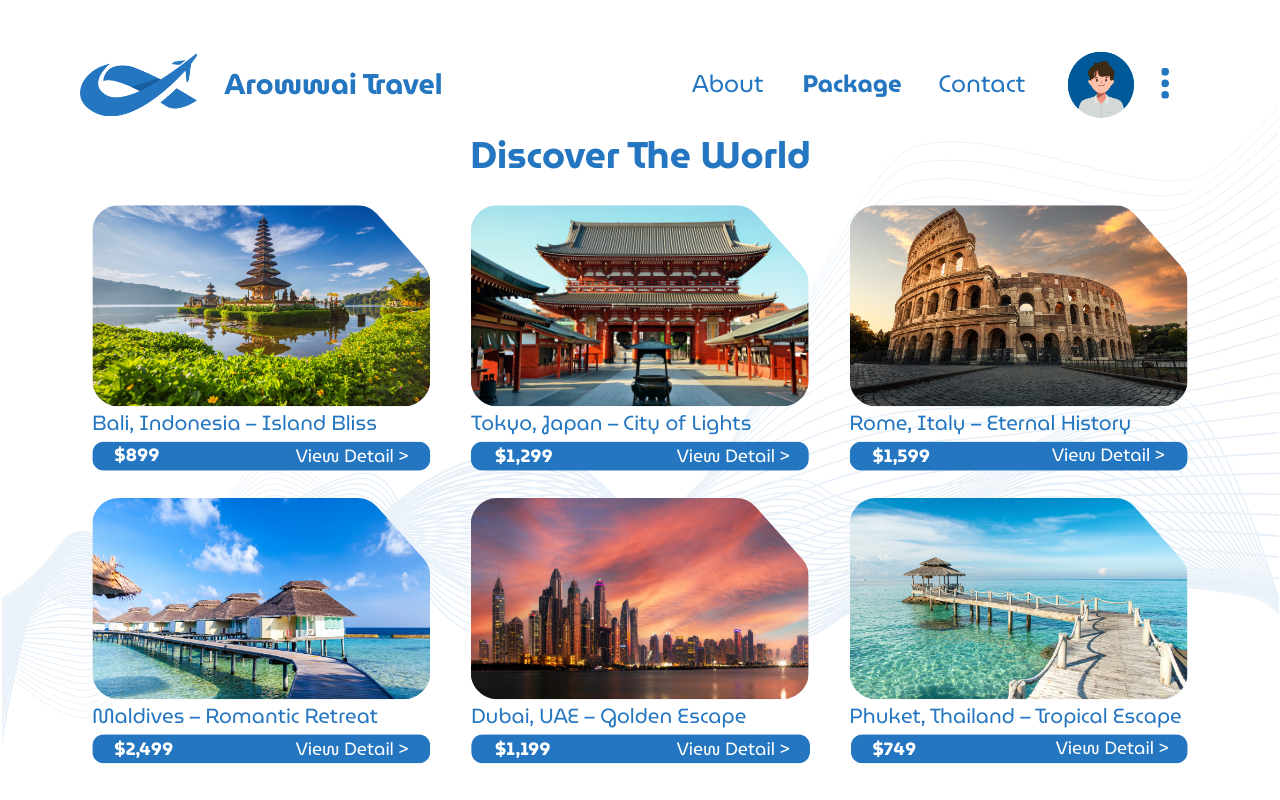View Detail for the Phuket package
This screenshot has width=1280, height=800.
(1112, 748)
